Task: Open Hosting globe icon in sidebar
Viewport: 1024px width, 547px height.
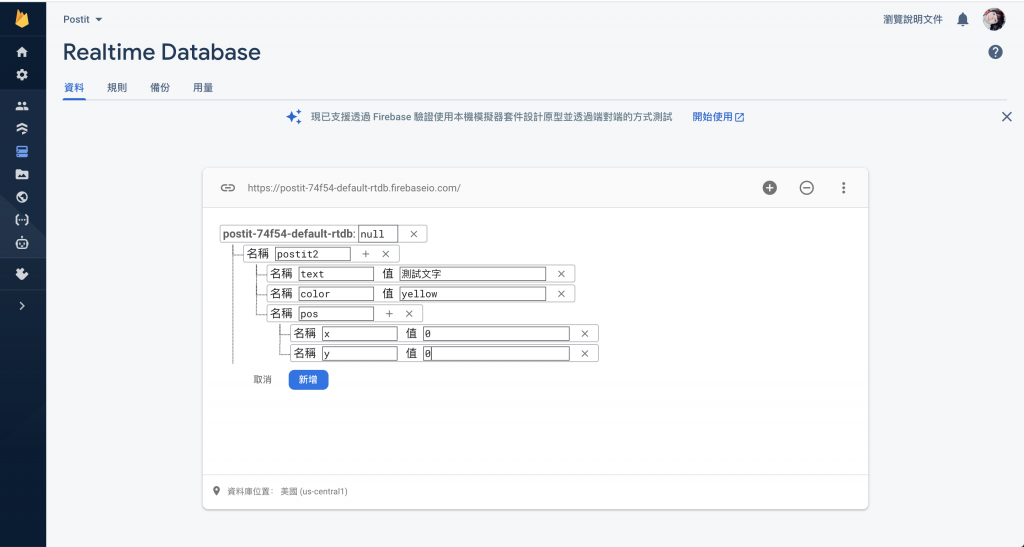Action: pos(22,197)
